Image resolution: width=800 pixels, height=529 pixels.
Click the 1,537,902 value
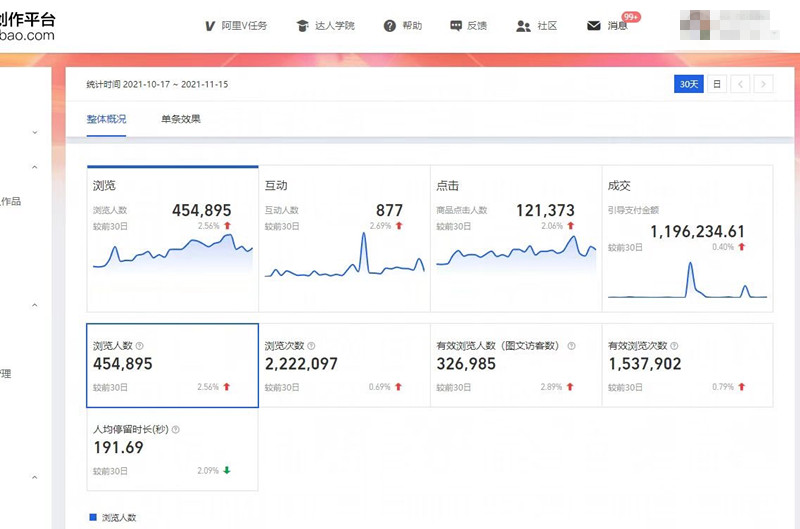pyautogui.click(x=644, y=364)
